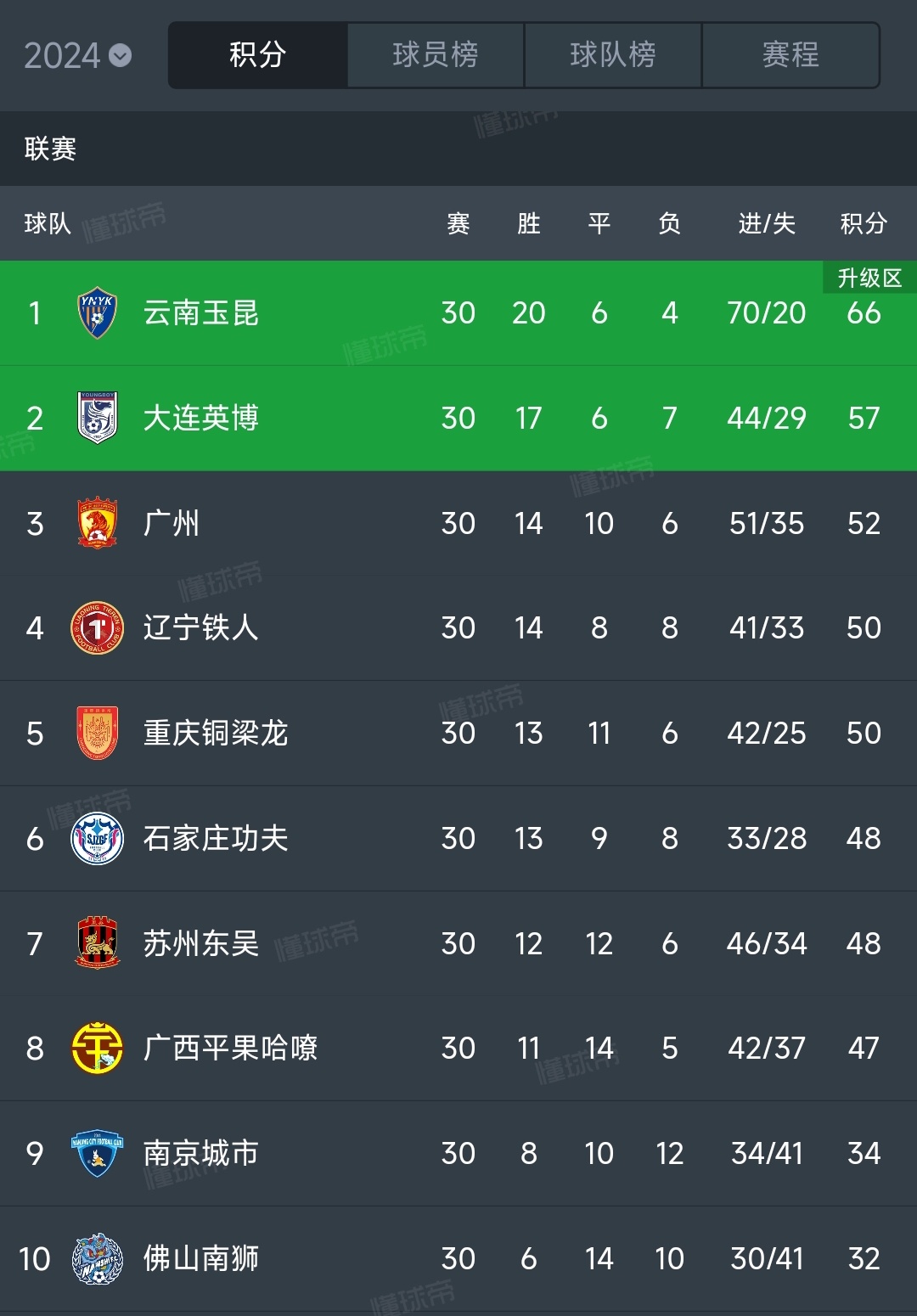Screen dimensions: 917x1316
Task: Tap the 苏州东吴 team crest
Action: pos(98,943)
